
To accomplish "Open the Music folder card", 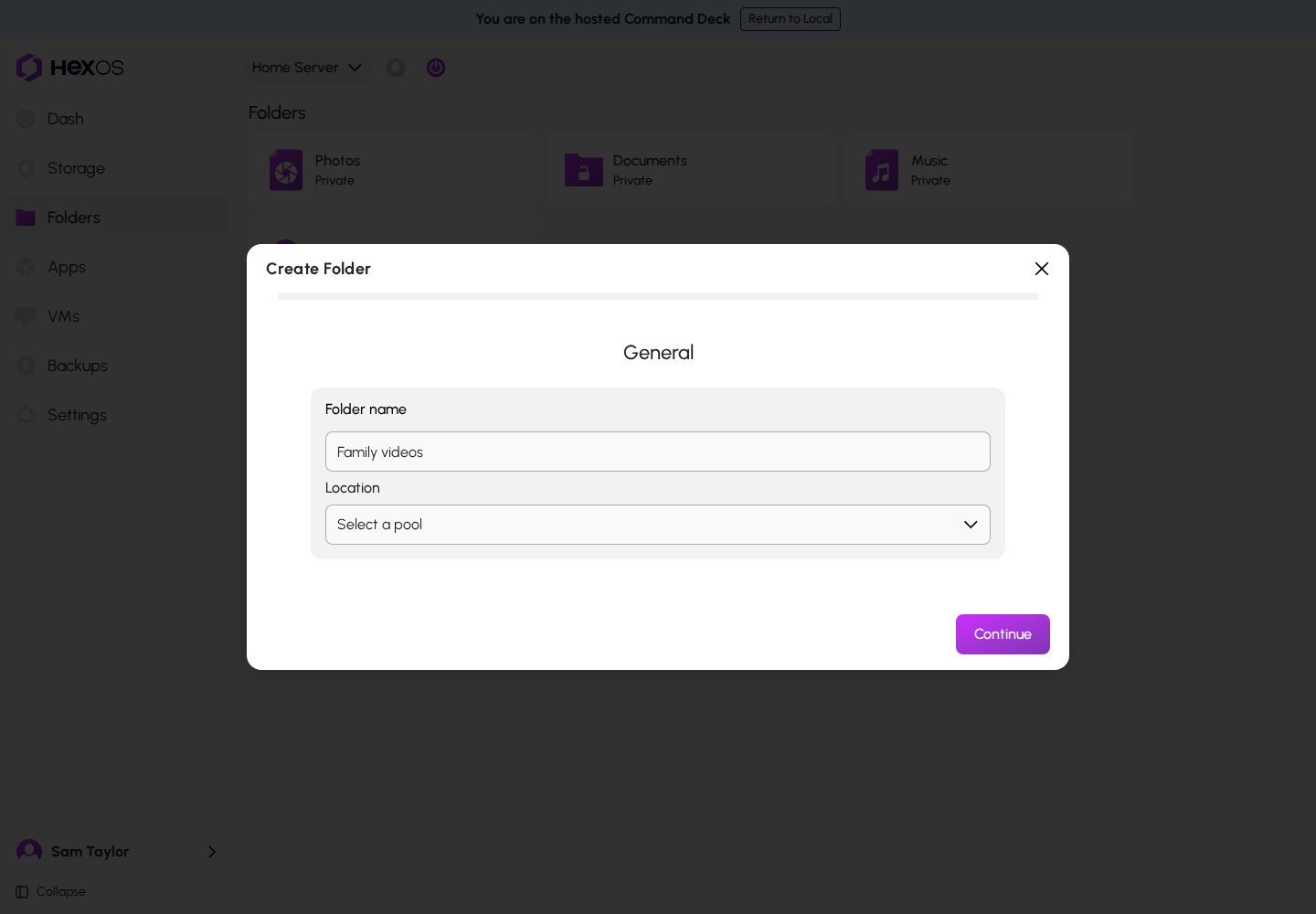I will click(988, 170).
